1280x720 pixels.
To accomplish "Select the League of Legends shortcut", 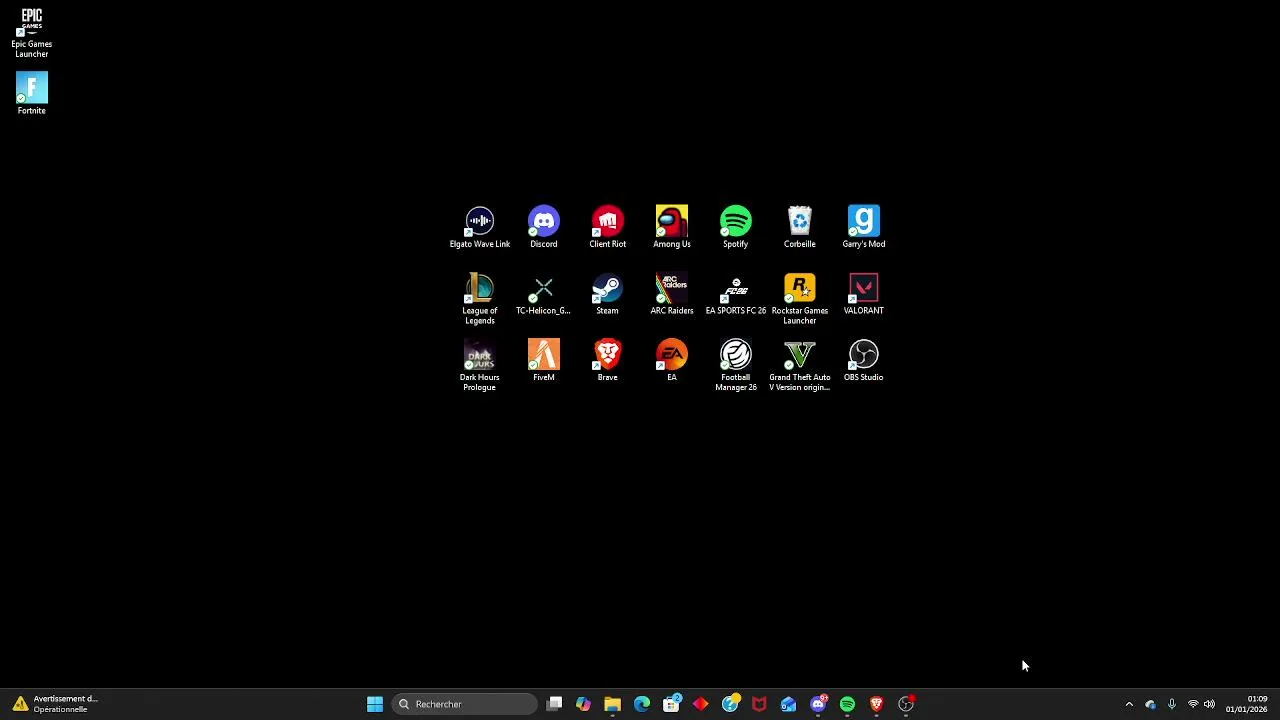I will pos(479,299).
